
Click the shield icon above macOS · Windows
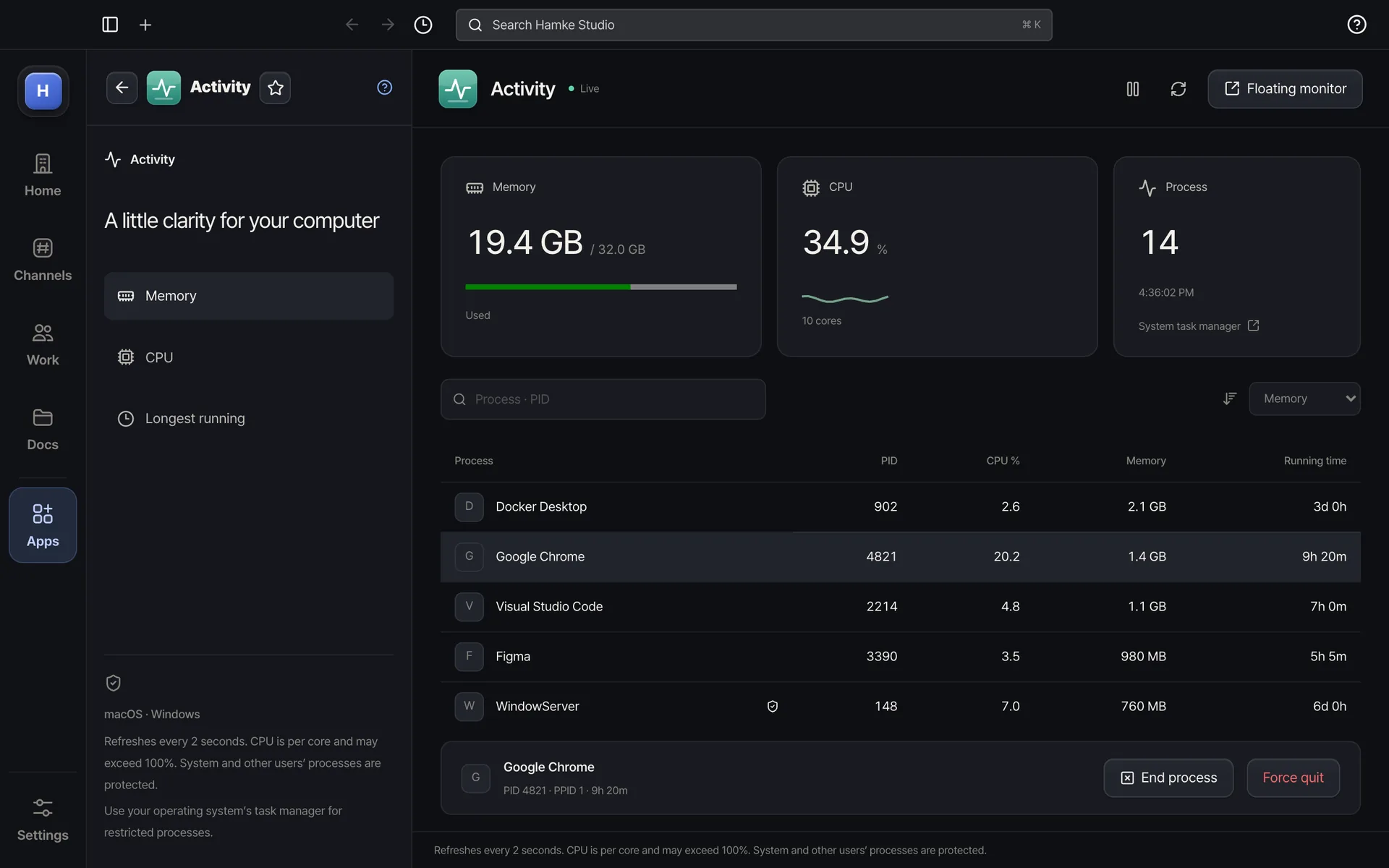tap(114, 683)
